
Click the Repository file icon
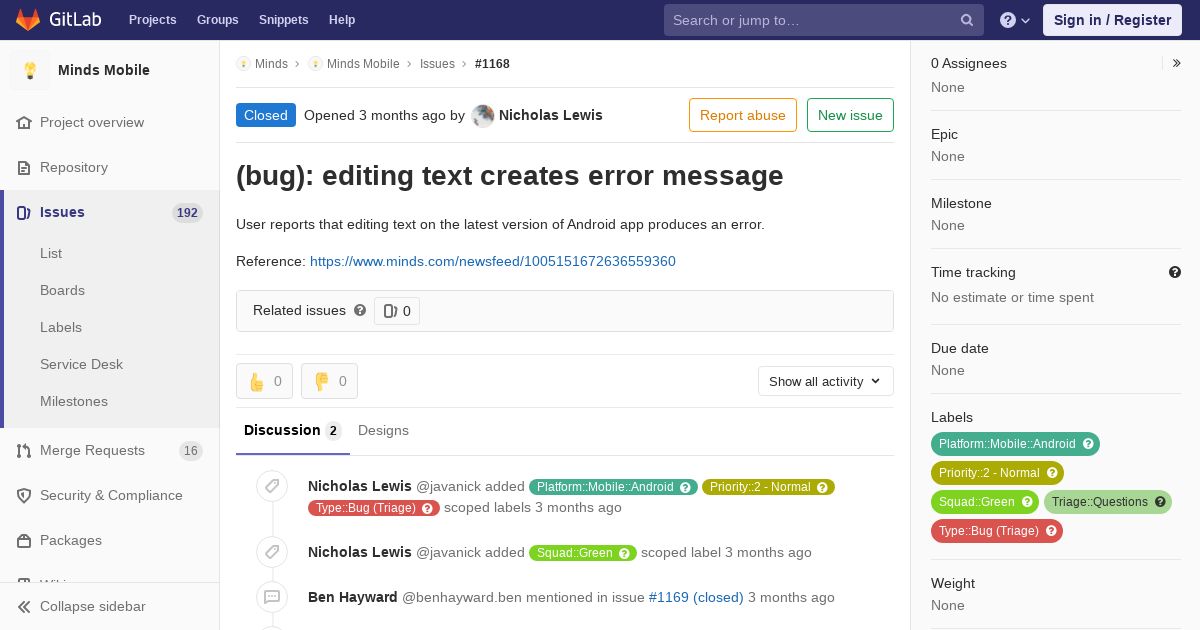click(x=24, y=167)
